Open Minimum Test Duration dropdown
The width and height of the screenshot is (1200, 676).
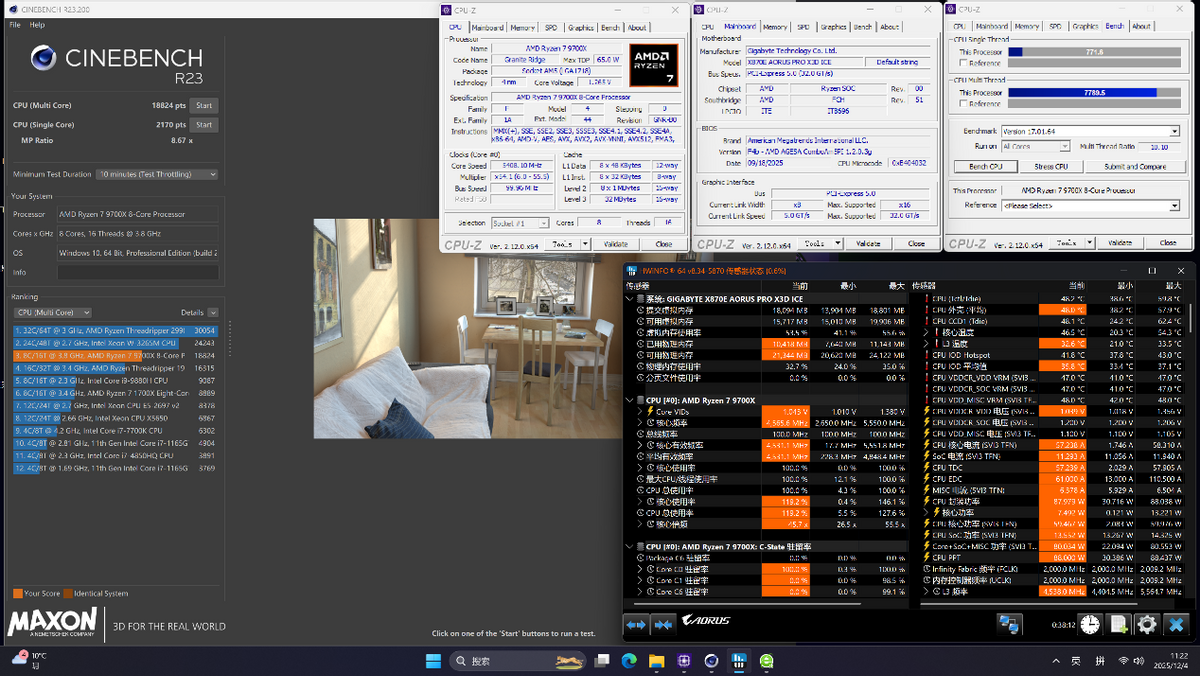coord(157,174)
